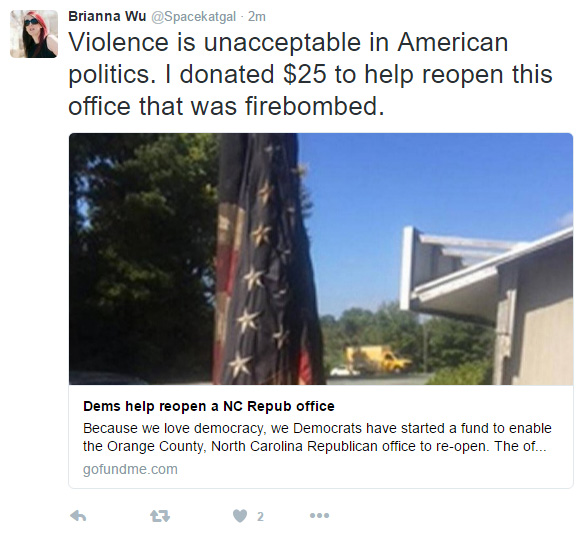Click the like count number 2

click(x=260, y=516)
